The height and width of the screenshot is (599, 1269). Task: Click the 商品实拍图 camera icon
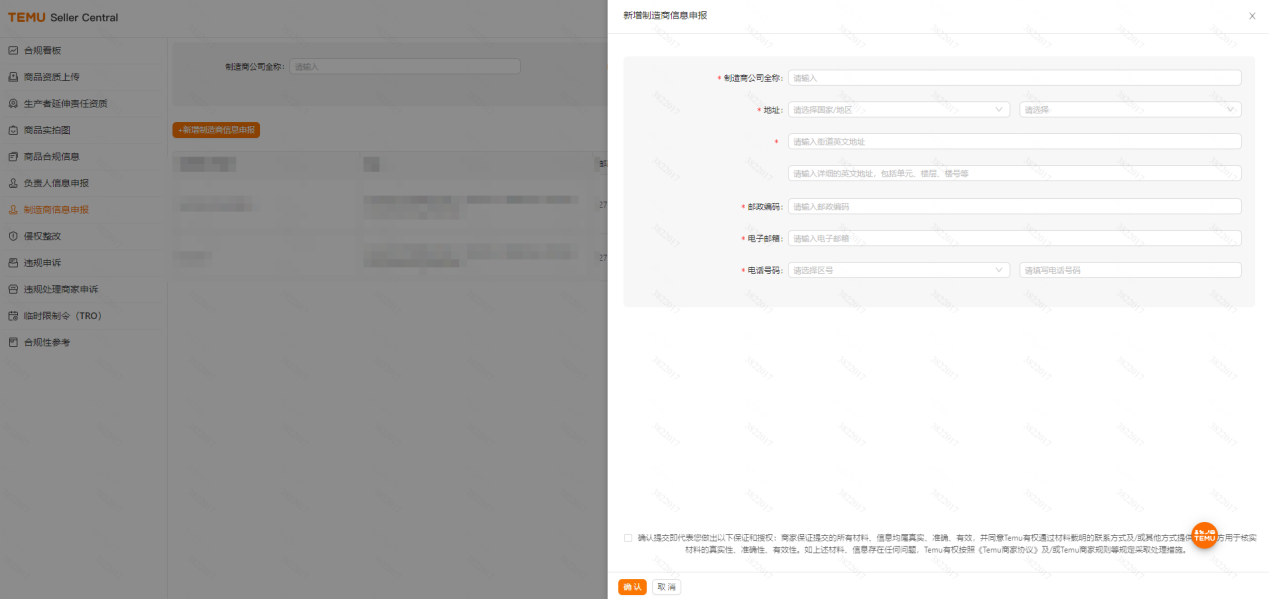(x=13, y=129)
